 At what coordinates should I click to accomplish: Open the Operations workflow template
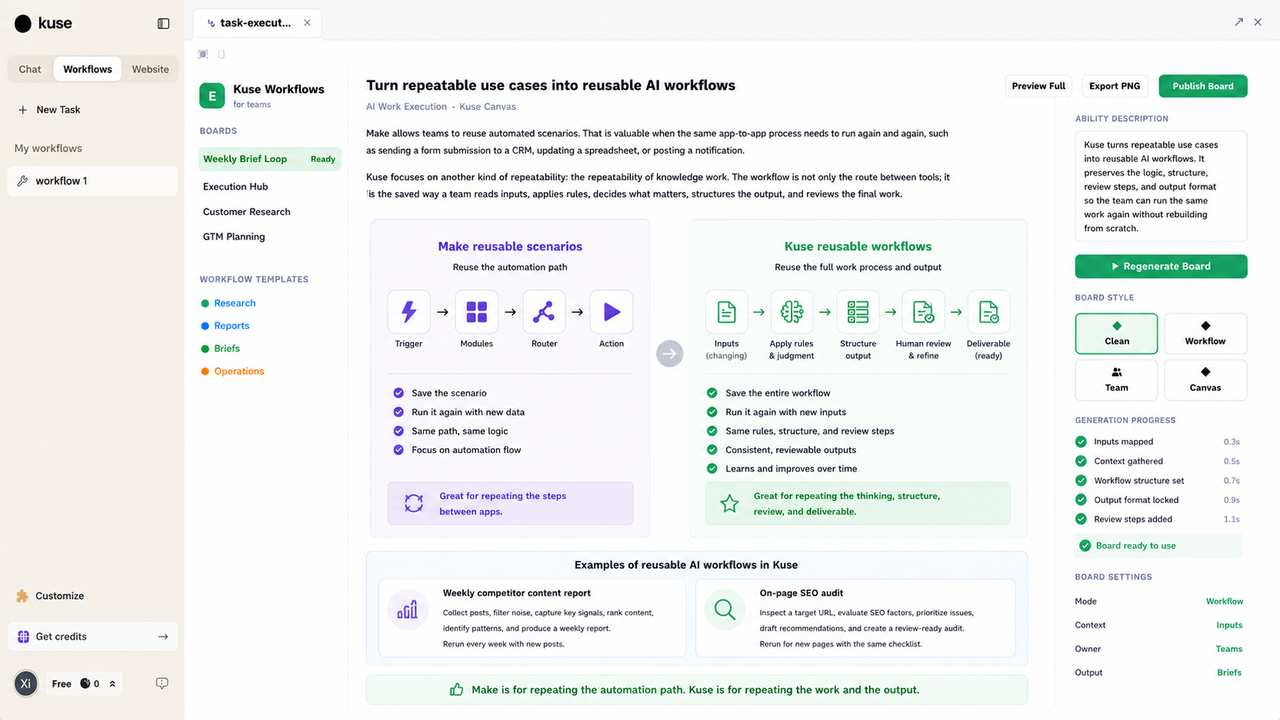tap(239, 371)
